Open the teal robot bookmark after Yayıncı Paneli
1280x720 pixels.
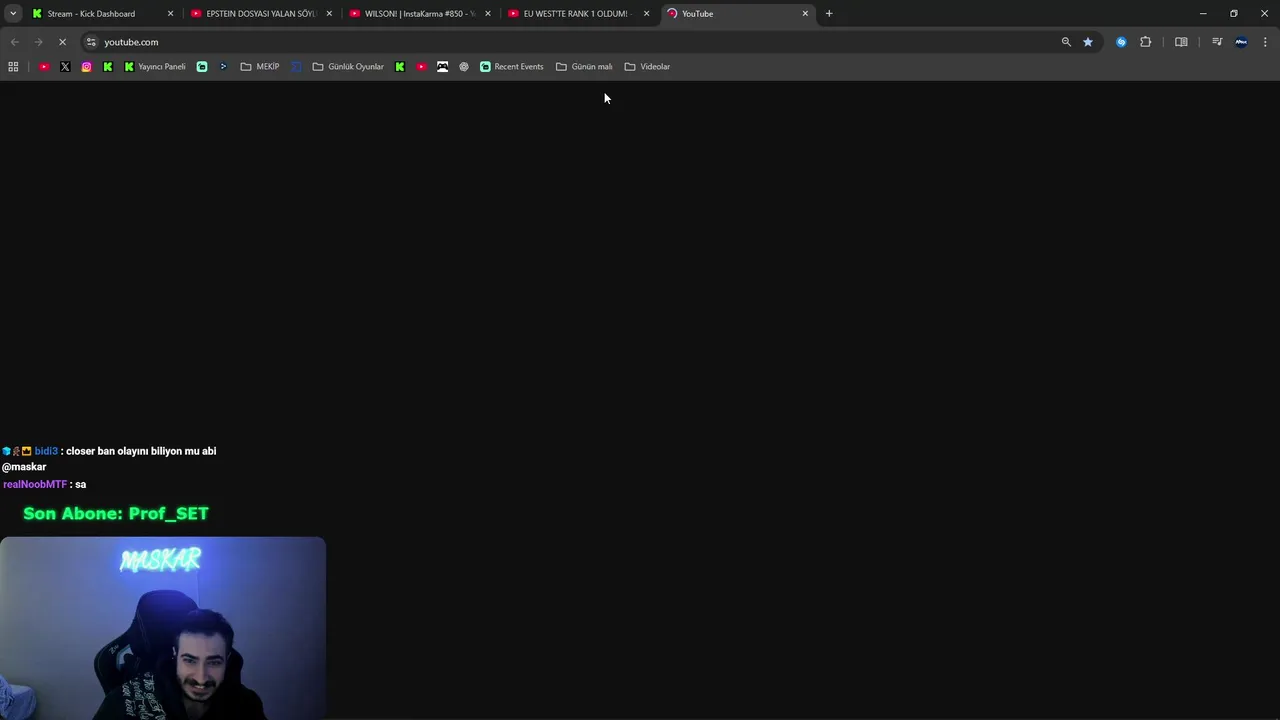[x=202, y=67]
